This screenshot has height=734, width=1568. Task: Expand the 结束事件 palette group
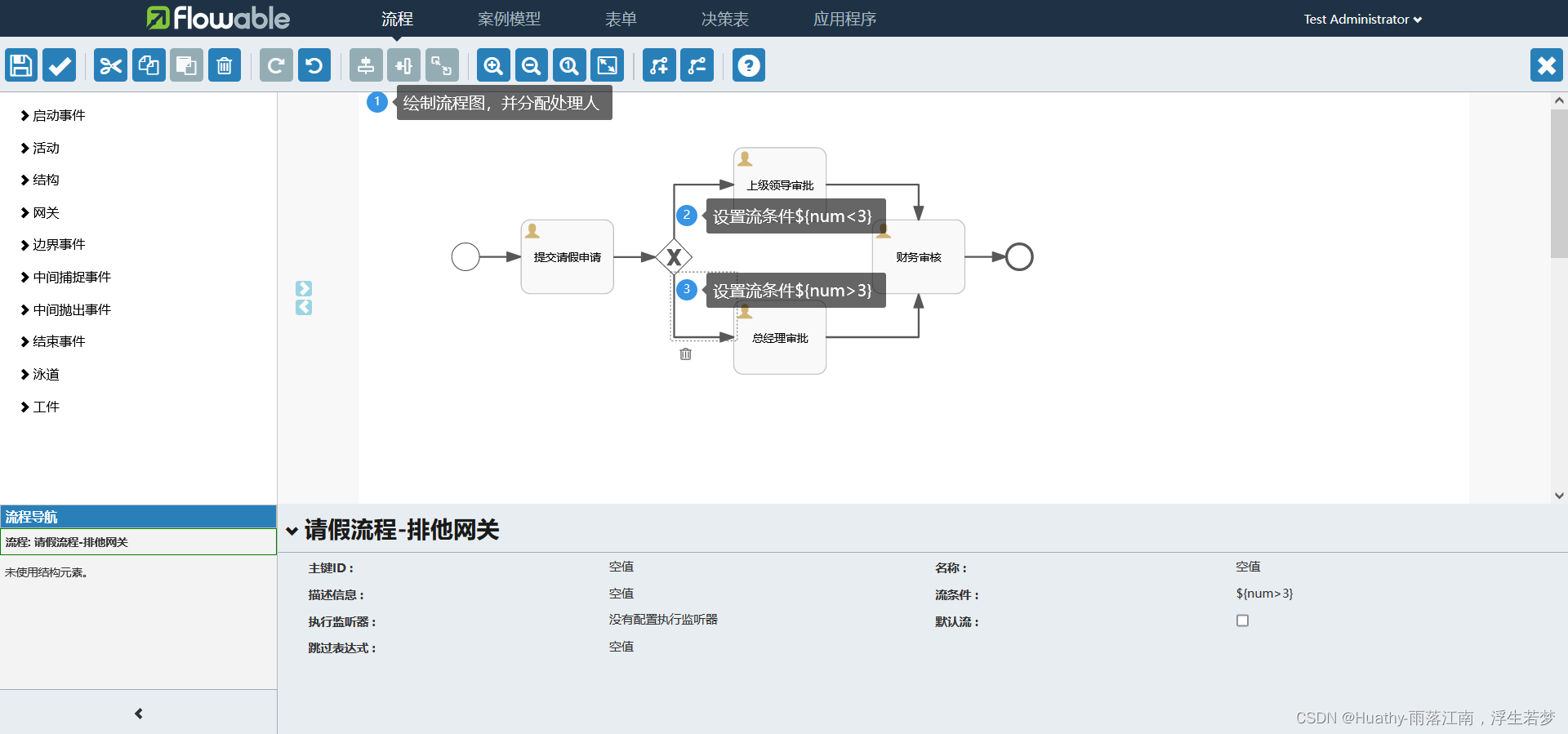(53, 341)
